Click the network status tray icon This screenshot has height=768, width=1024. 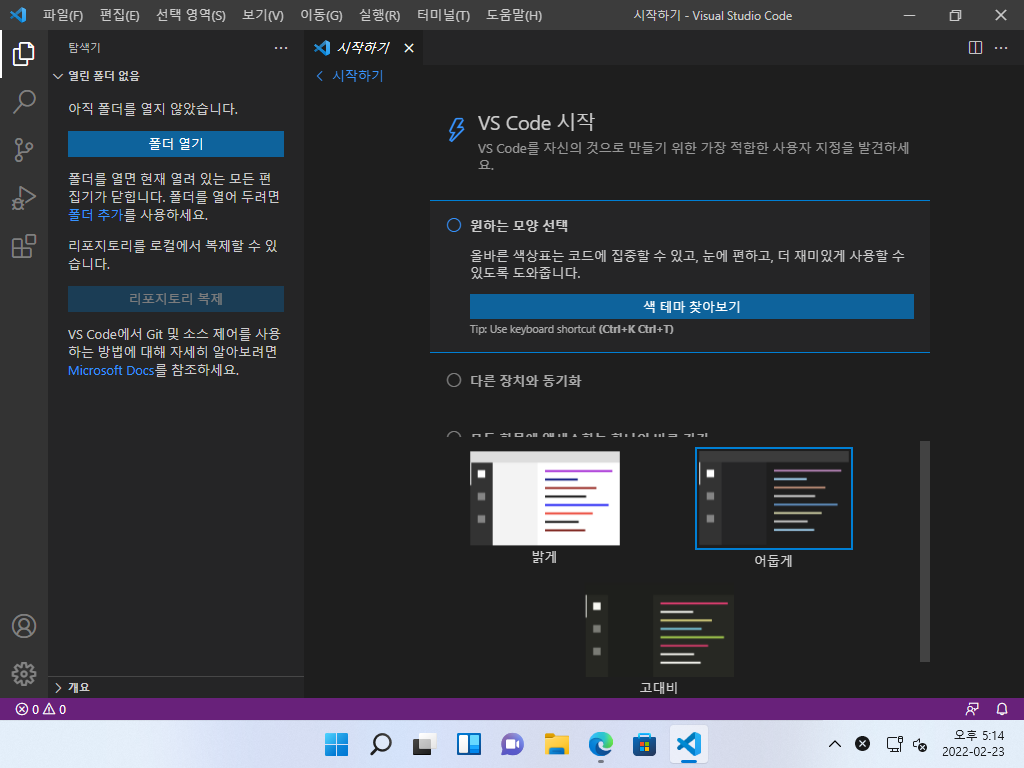point(894,744)
